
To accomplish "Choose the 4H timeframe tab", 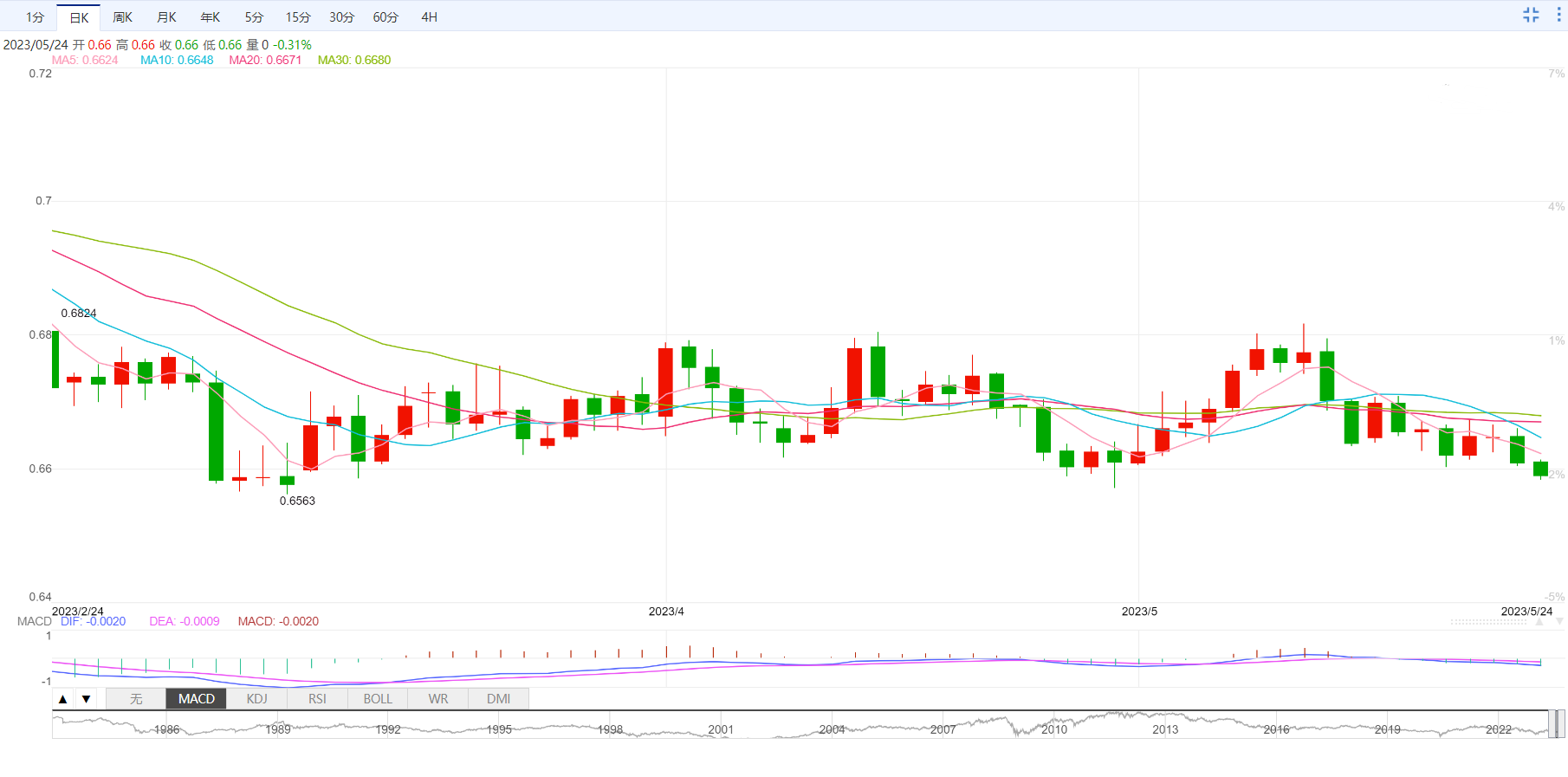I will 429,17.
